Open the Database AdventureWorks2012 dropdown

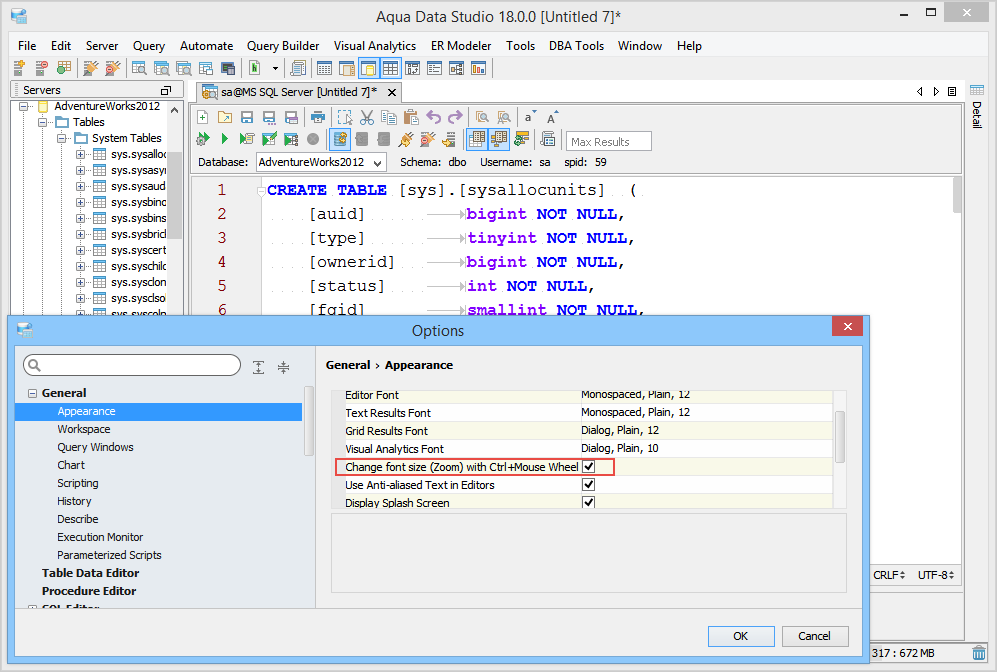pyautogui.click(x=377, y=162)
